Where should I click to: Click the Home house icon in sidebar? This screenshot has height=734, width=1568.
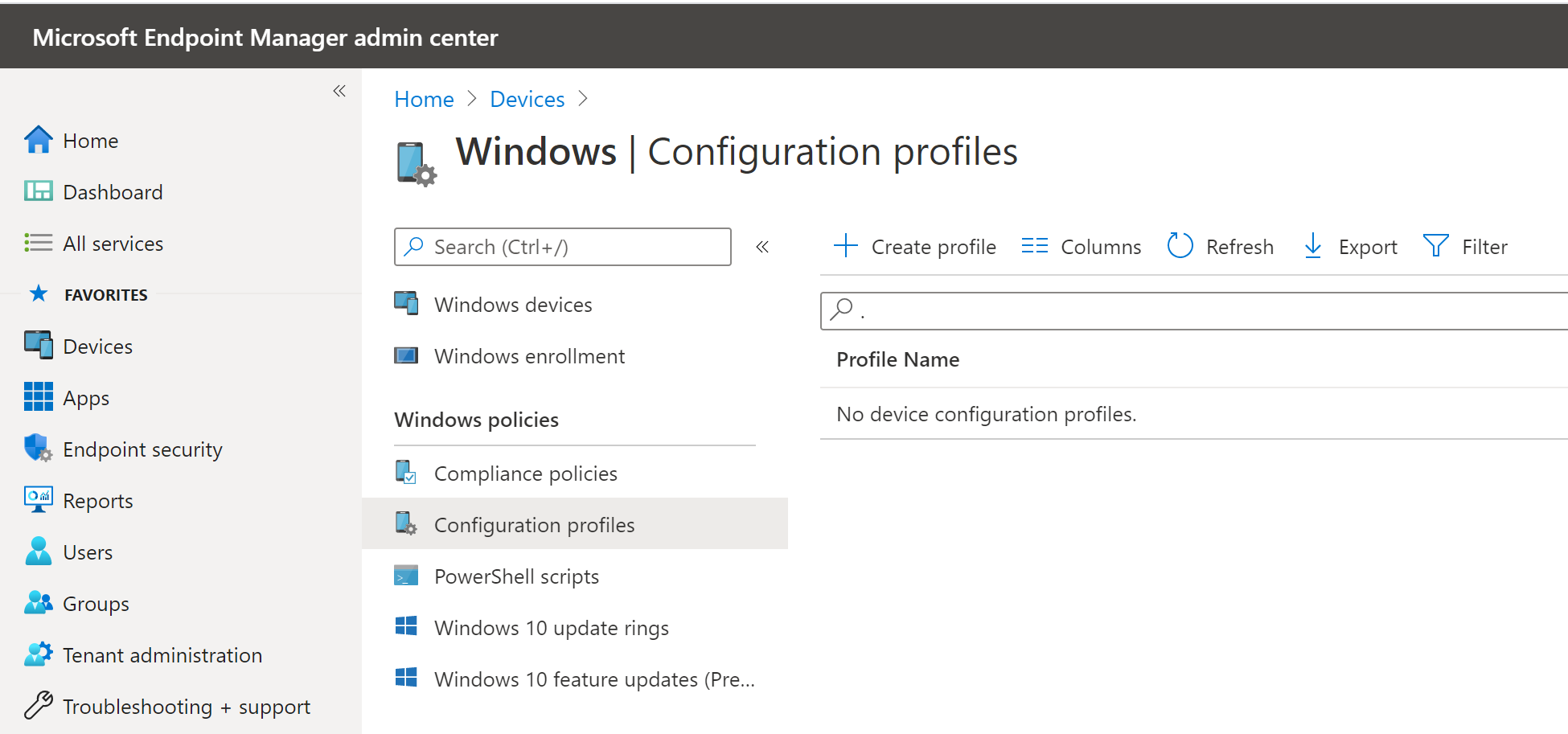click(x=38, y=140)
